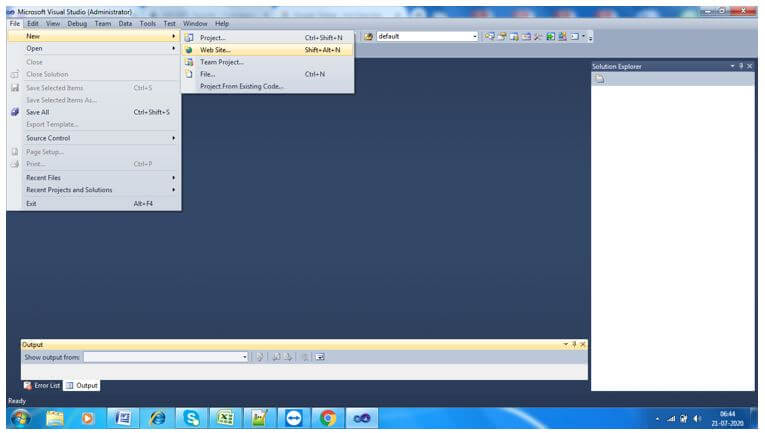This screenshot has height=433, width=765.
Task: Open Google Chrome from the taskbar
Action: pyautogui.click(x=328, y=418)
